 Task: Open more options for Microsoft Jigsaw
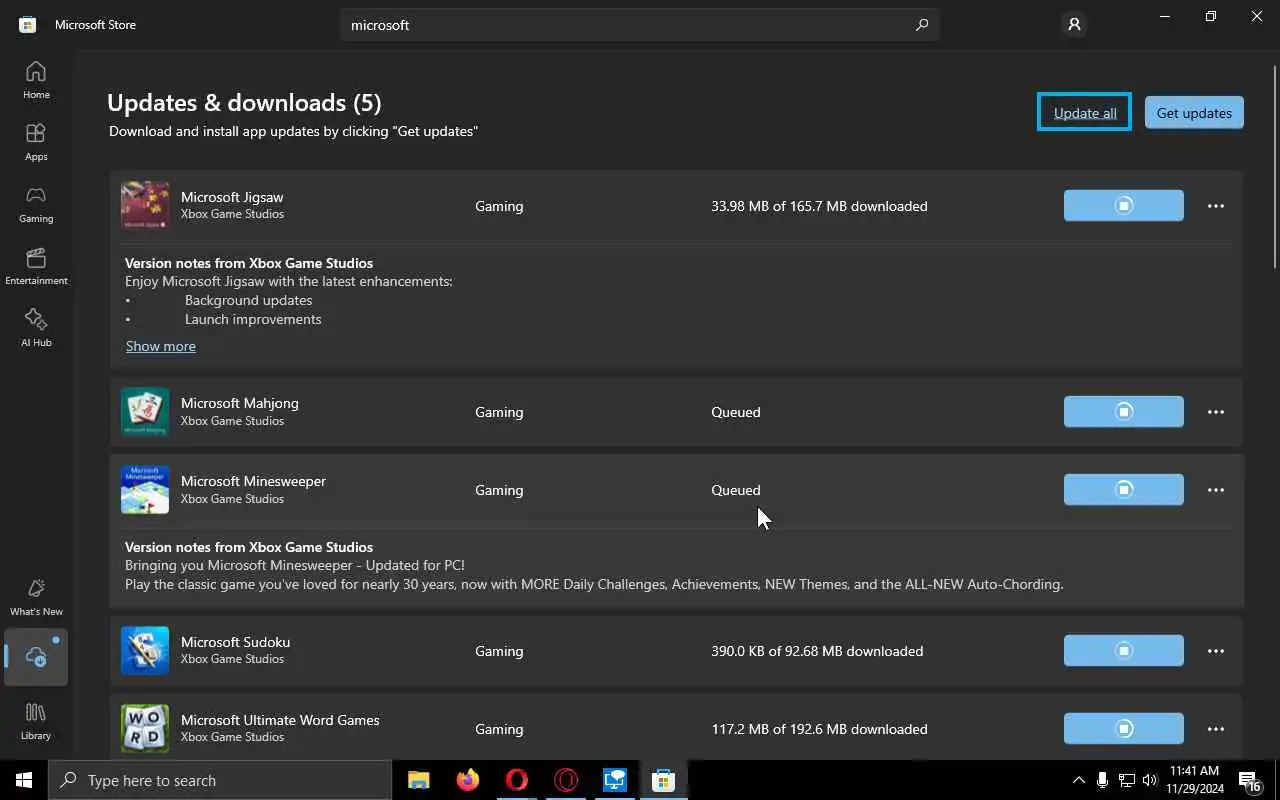coord(1216,206)
